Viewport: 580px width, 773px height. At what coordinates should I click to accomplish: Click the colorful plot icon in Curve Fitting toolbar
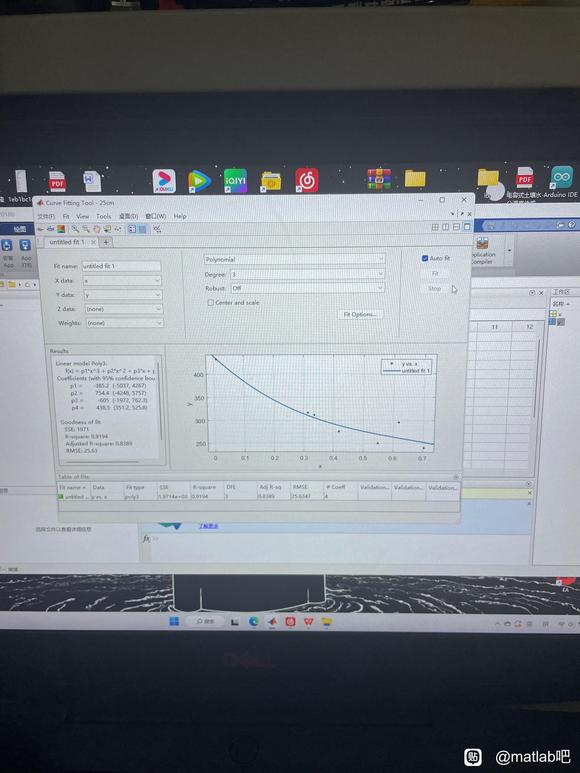click(61, 229)
